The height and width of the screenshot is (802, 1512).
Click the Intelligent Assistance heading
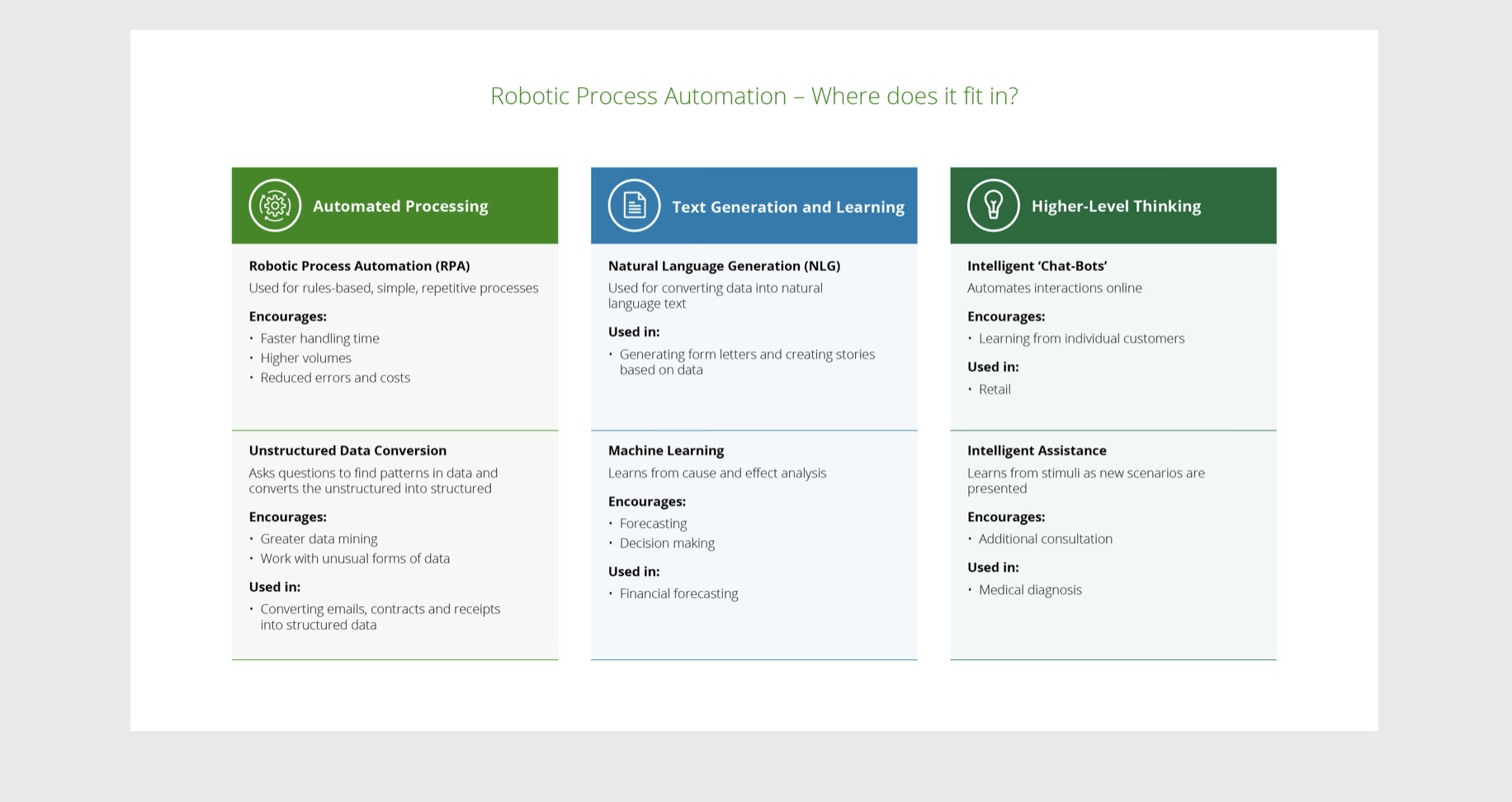click(1037, 451)
